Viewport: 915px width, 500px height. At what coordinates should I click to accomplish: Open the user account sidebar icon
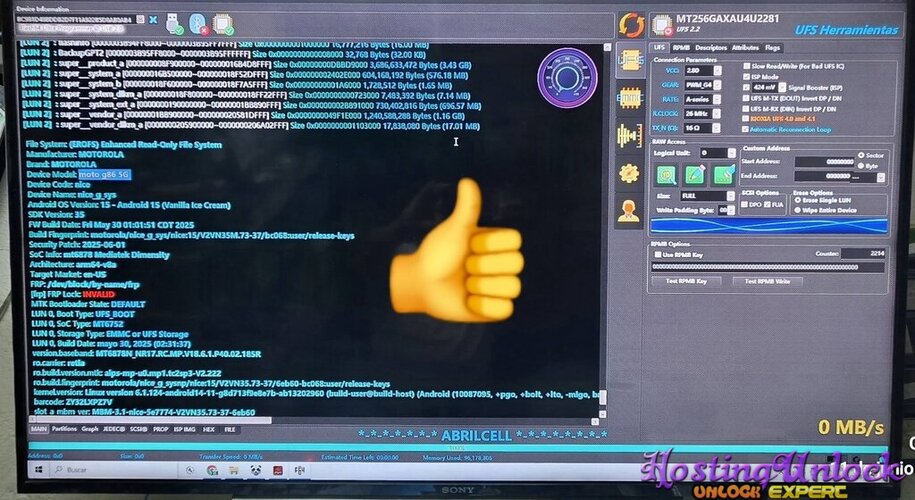(628, 211)
